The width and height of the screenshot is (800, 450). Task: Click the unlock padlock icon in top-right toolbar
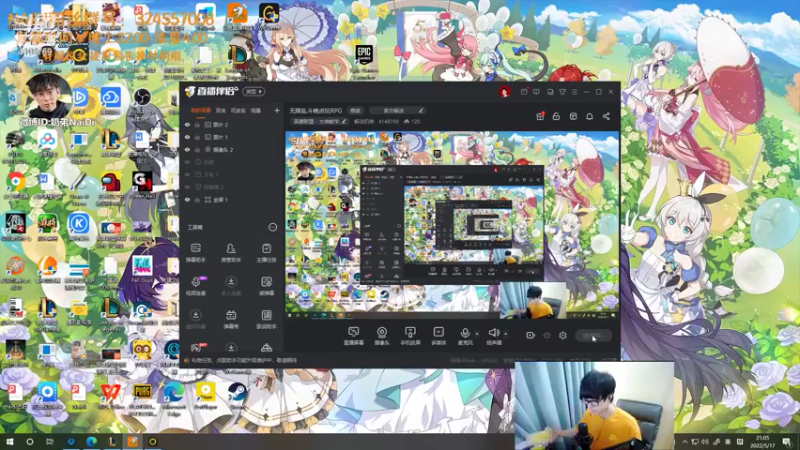click(556, 116)
